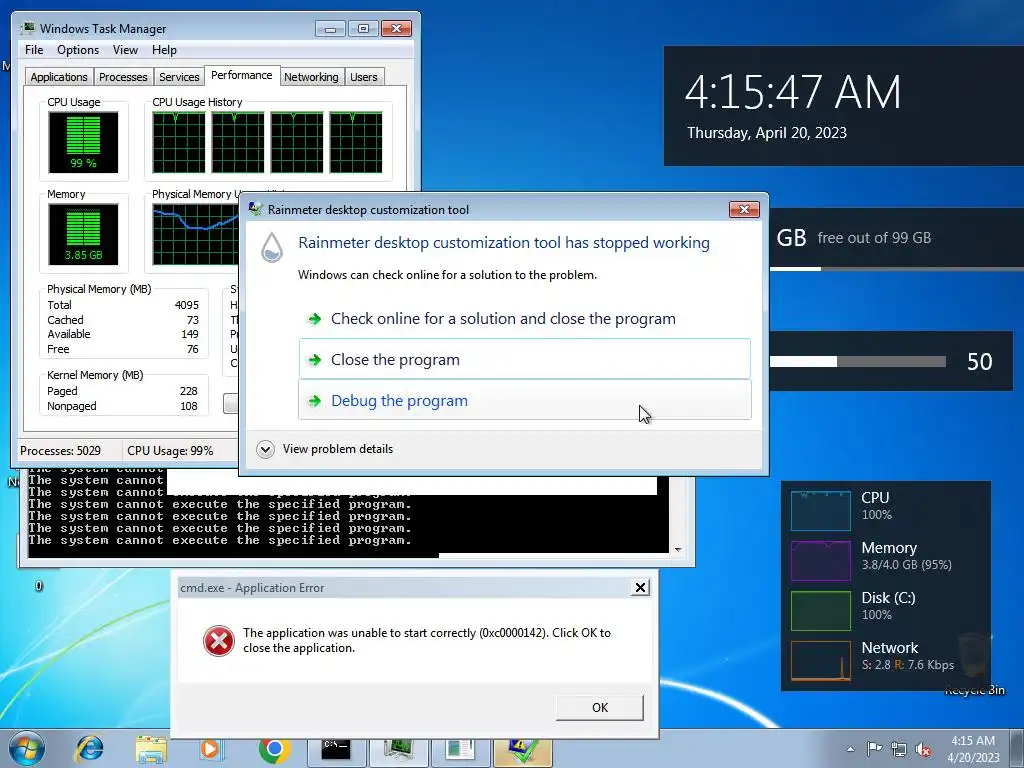Switch to the Services tab
The image size is (1024, 768).
point(179,77)
